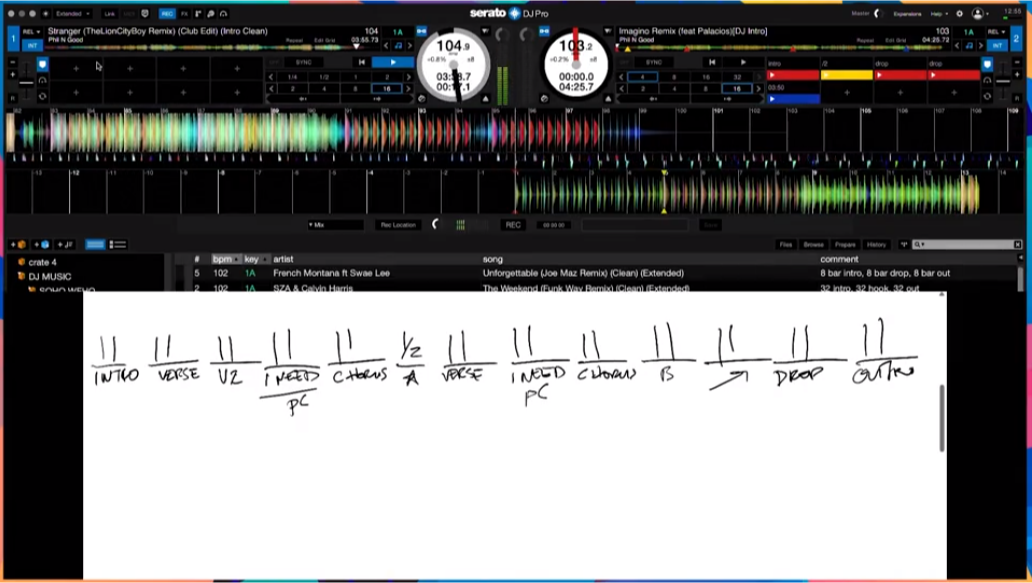This screenshot has width=1032, height=583.
Task: Show next loop sizes on deck 1
Action: 409,77
